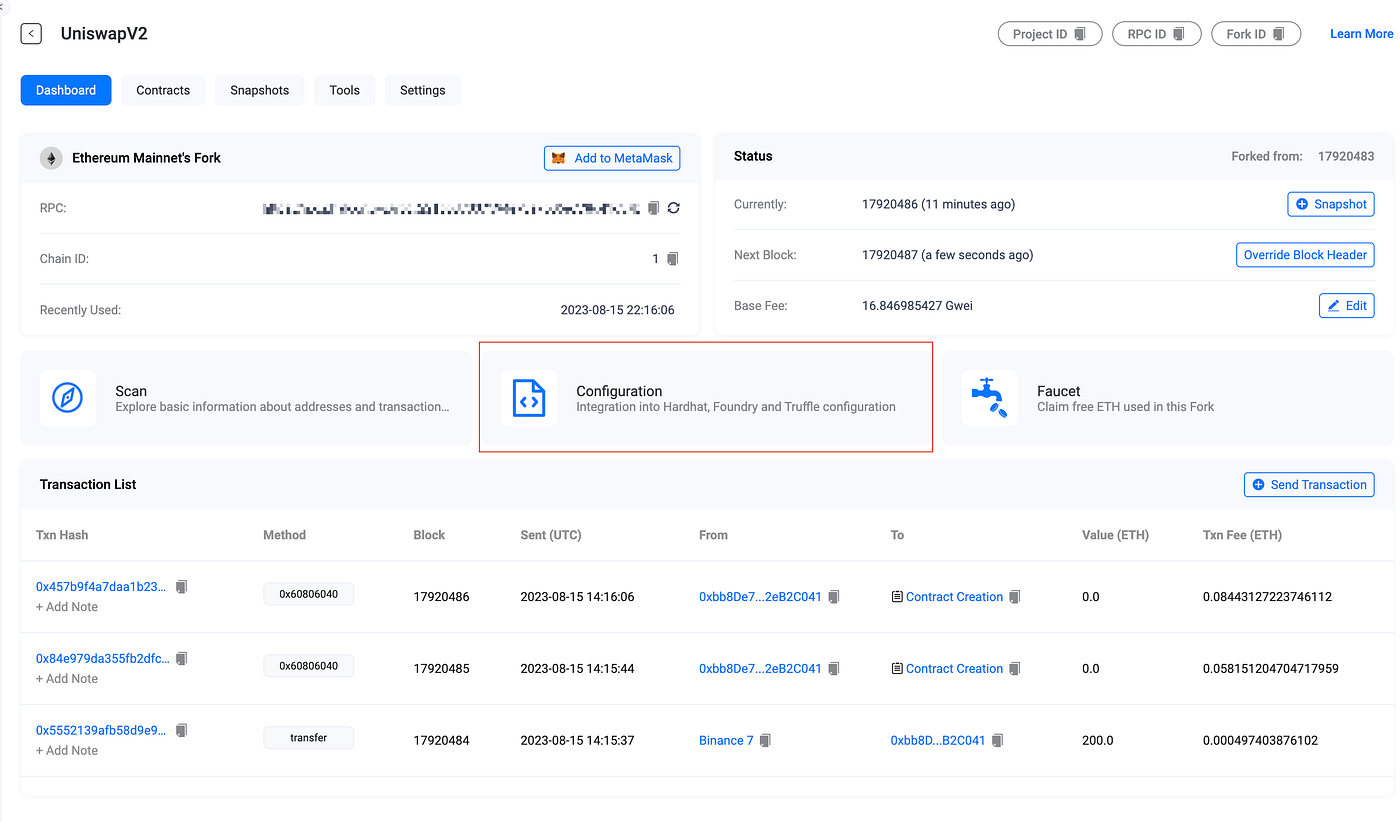
Task: Open transaction hash 0x5552139afb58d9e9
Action: (x=102, y=731)
